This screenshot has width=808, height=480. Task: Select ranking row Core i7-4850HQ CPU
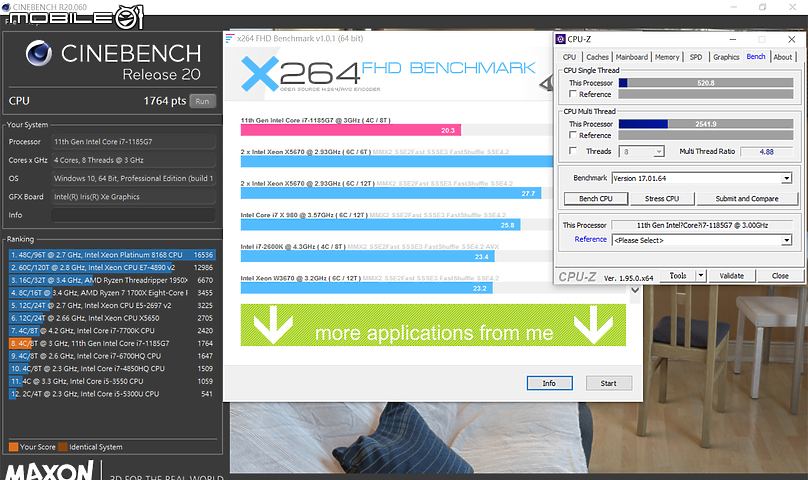[112, 369]
